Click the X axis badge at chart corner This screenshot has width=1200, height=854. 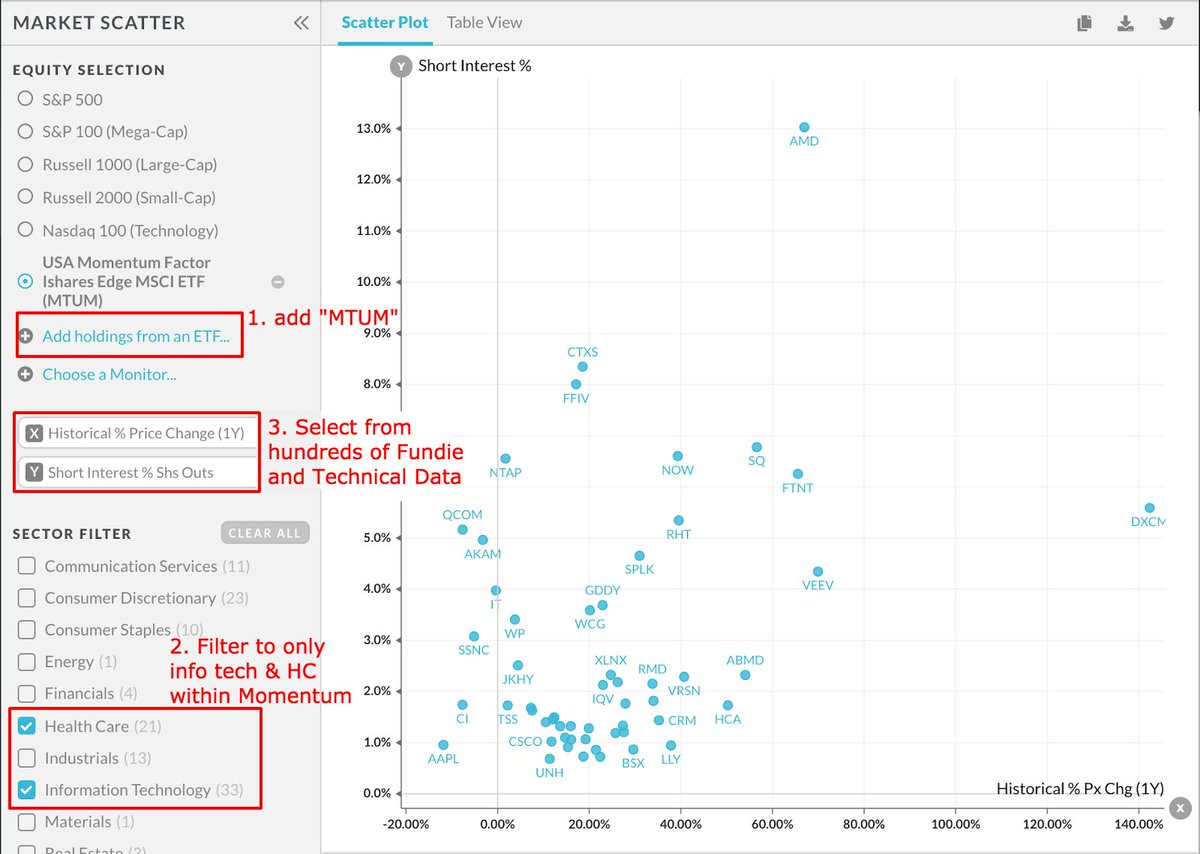coord(1181,808)
